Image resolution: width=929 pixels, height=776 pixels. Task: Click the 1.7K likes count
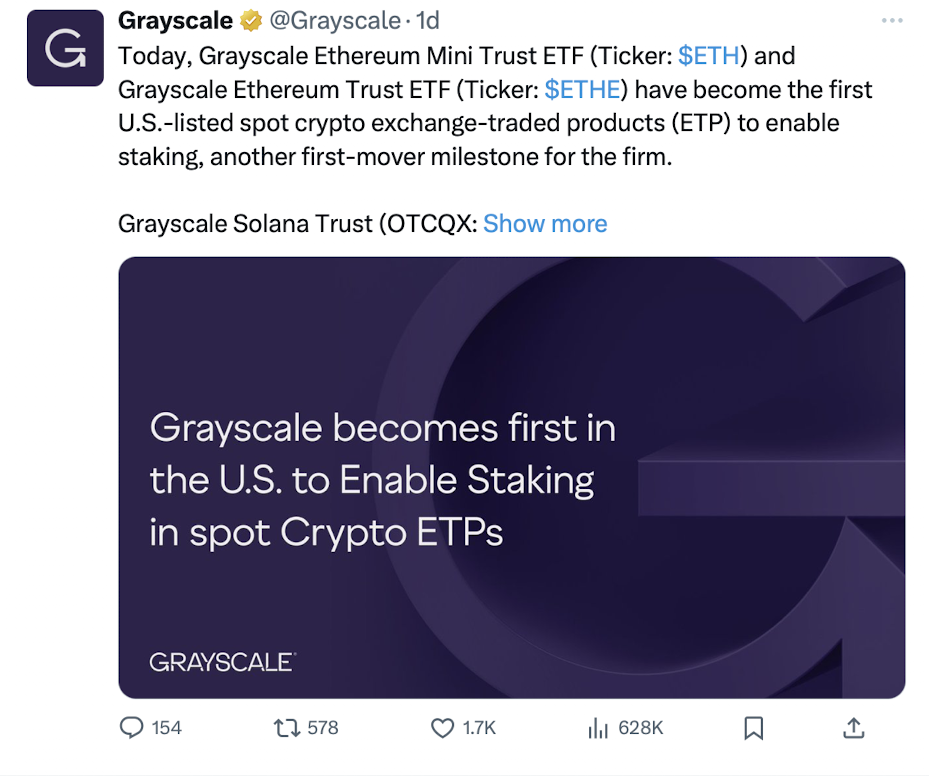(x=479, y=728)
